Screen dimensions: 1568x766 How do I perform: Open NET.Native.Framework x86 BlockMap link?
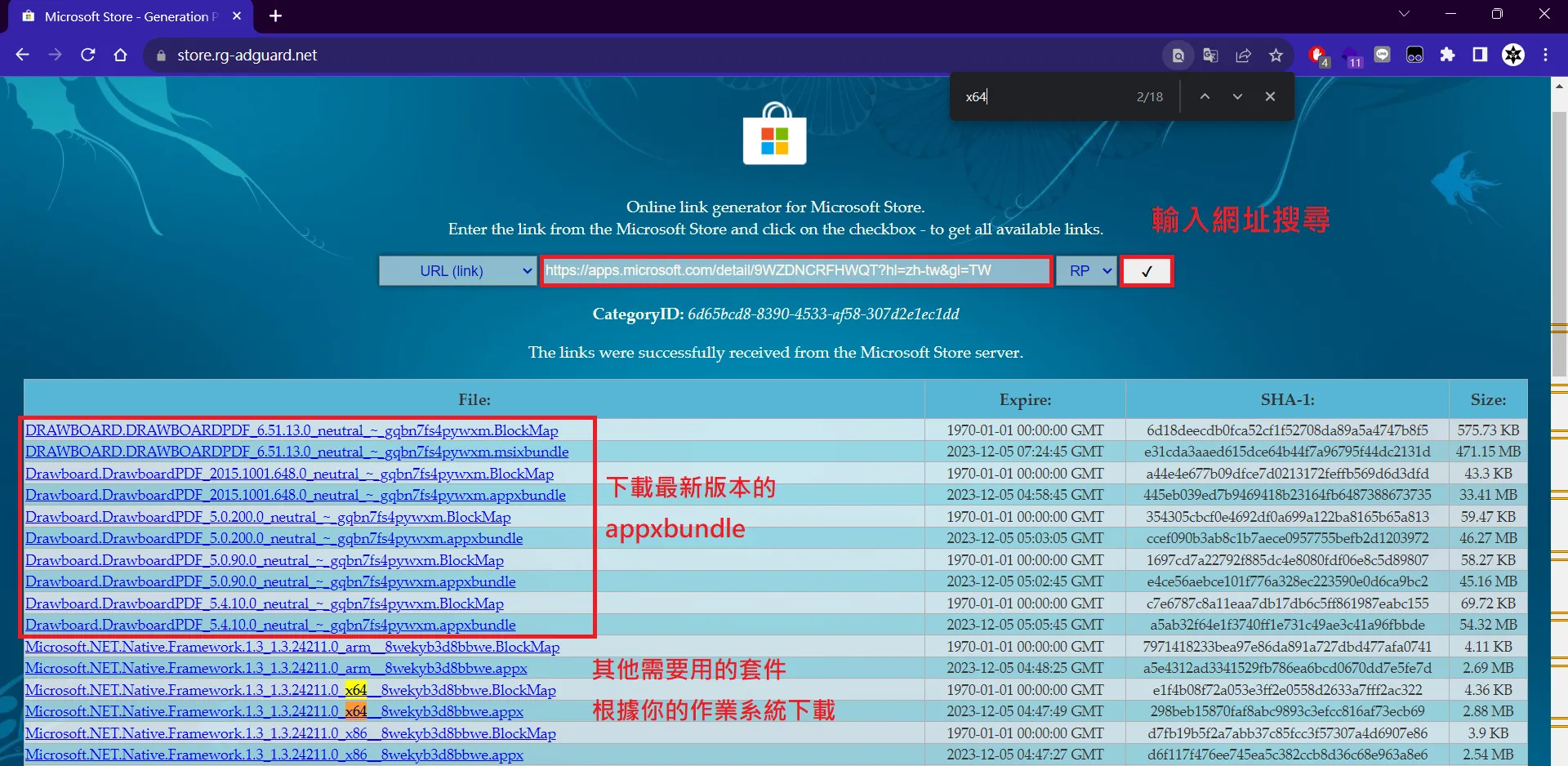(291, 733)
